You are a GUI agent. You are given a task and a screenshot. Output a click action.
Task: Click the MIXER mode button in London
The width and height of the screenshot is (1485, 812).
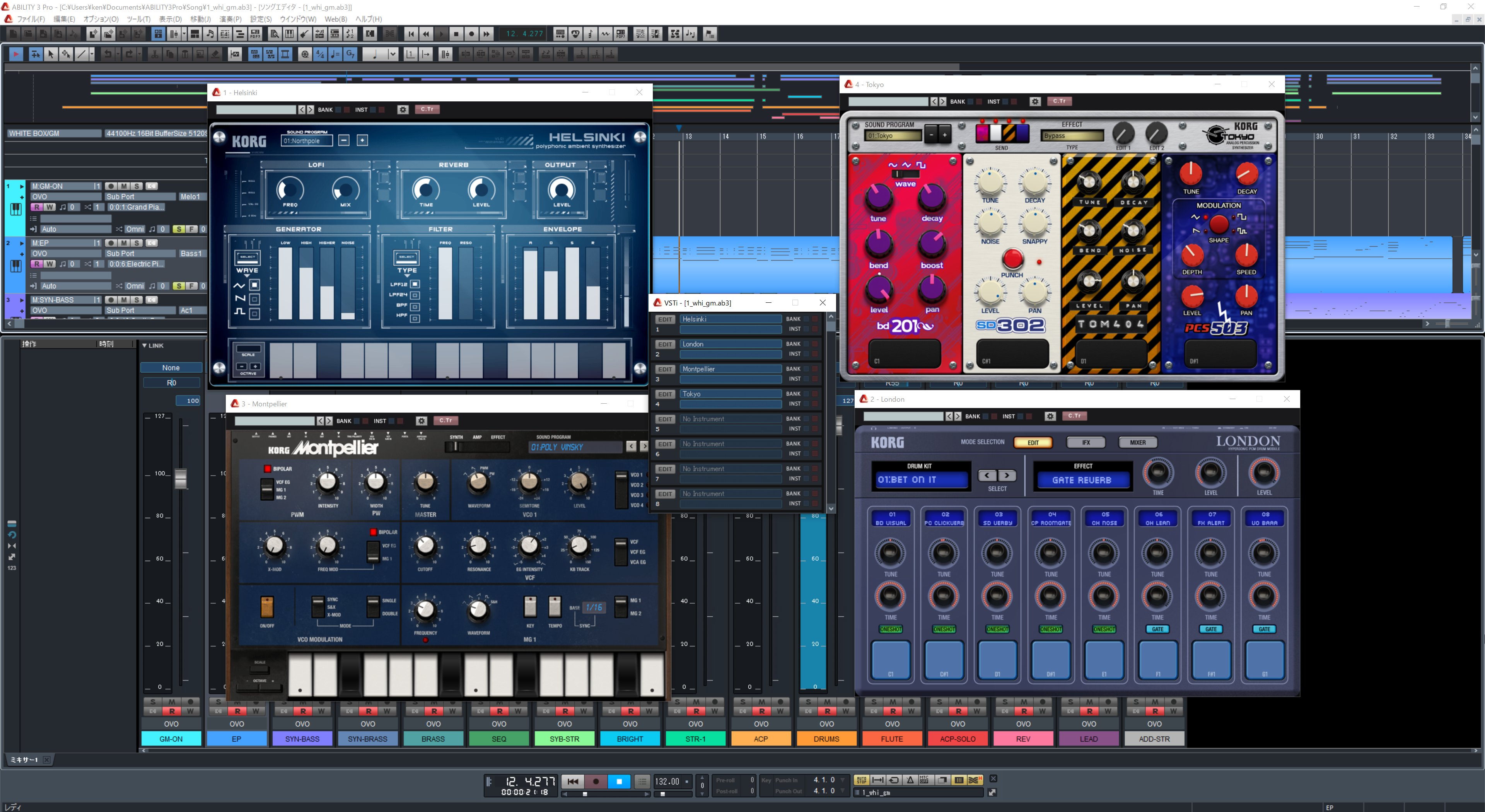[x=1137, y=443]
